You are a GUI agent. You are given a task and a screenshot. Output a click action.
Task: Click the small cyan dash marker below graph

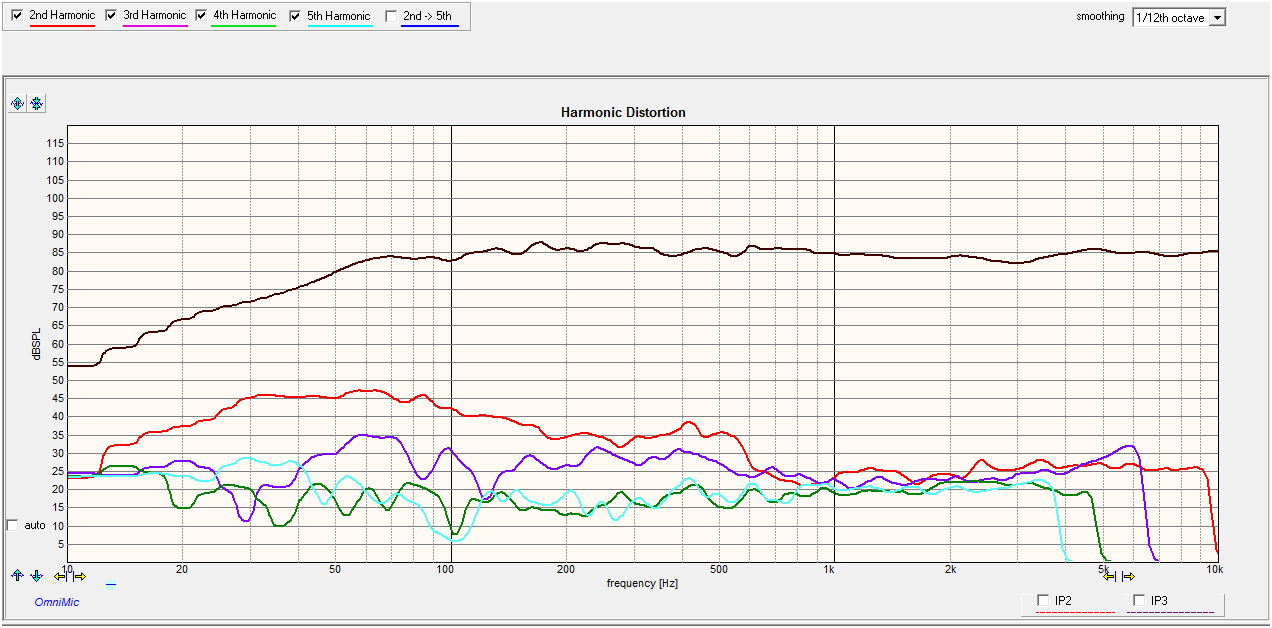[111, 583]
